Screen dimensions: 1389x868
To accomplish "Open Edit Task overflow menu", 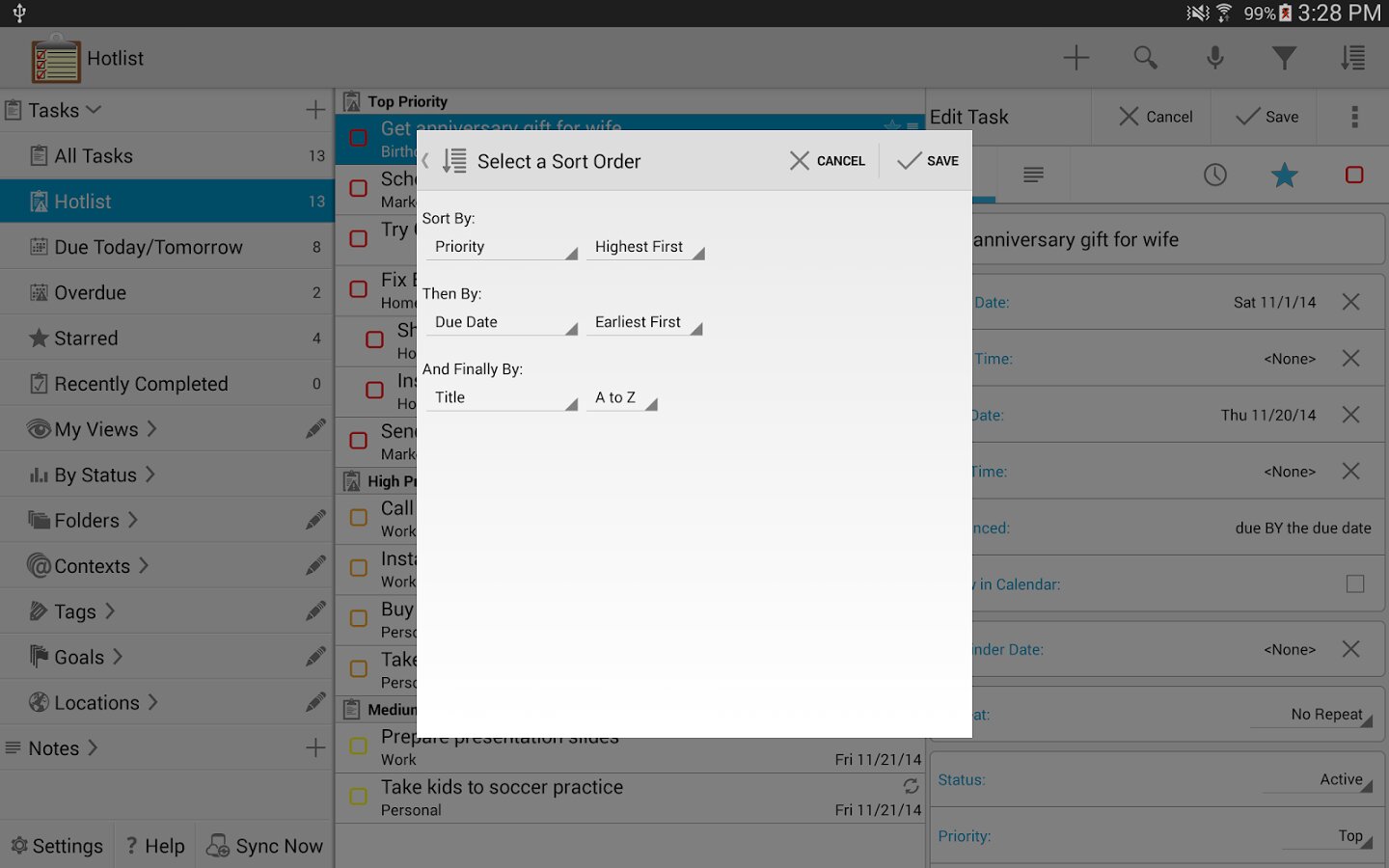I will pyautogui.click(x=1354, y=117).
